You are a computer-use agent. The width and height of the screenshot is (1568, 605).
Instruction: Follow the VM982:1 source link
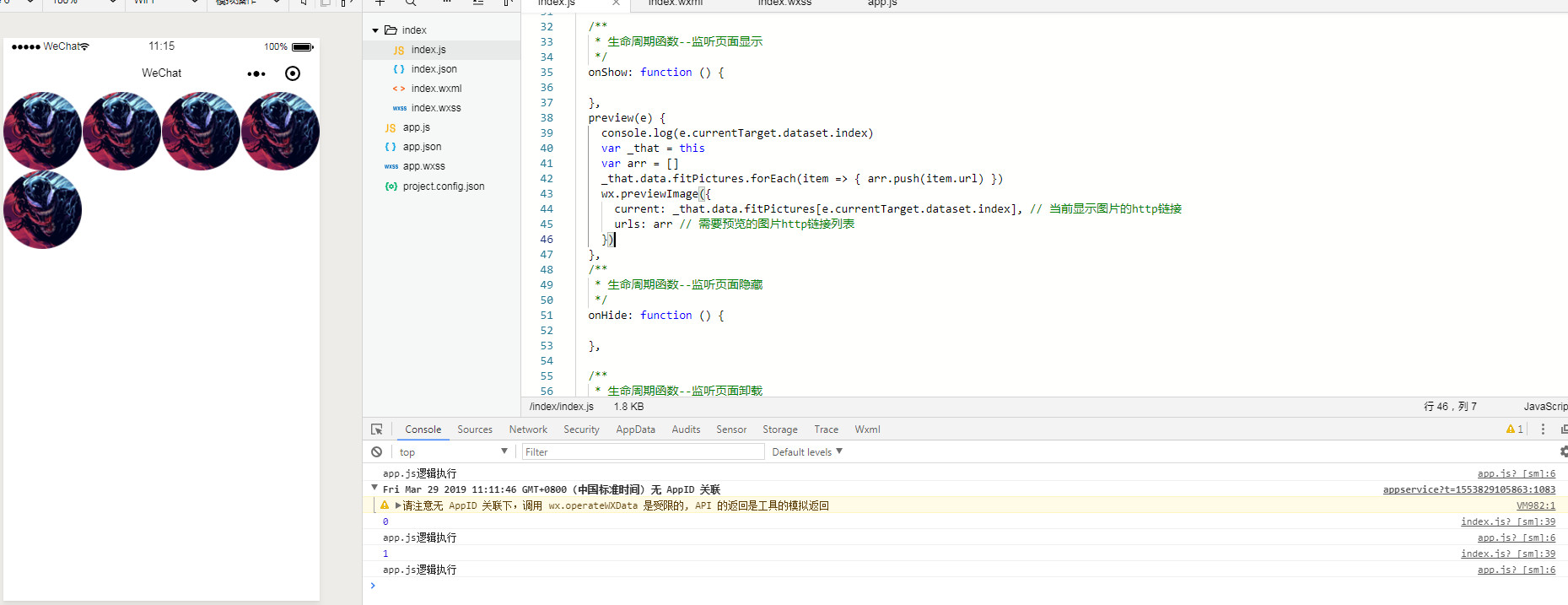coord(1535,505)
